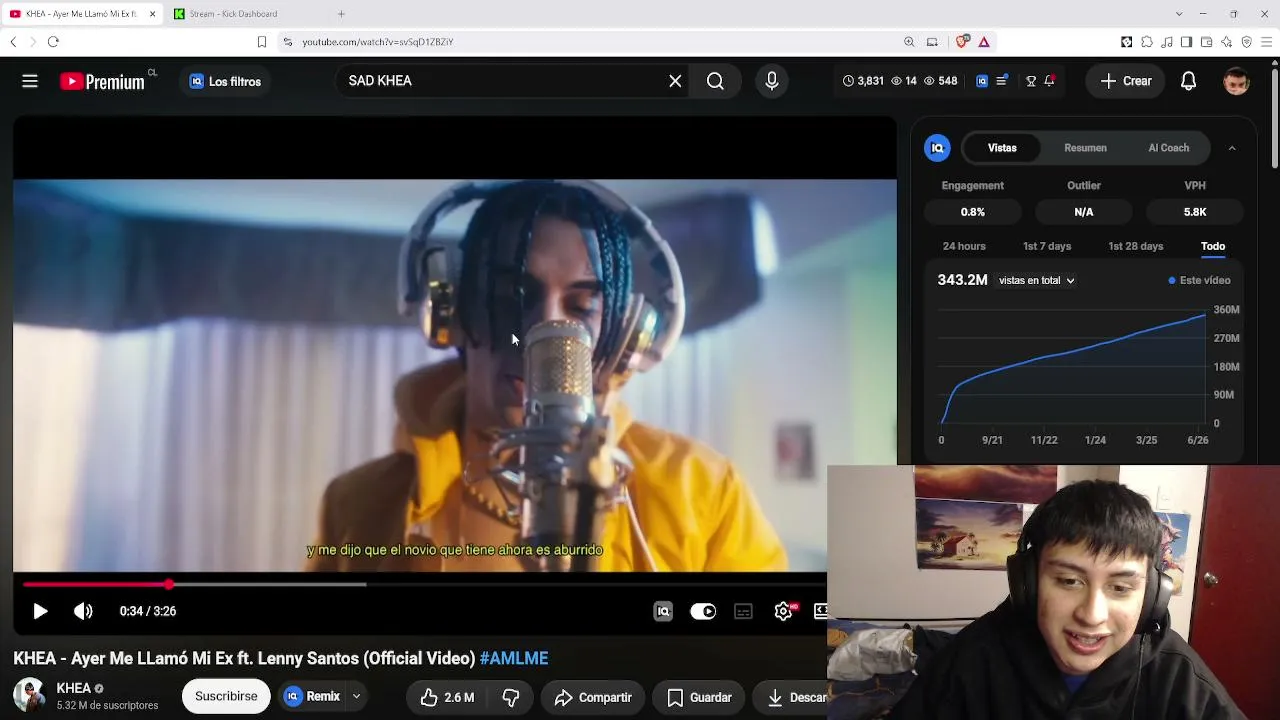Play the video
The width and height of the screenshot is (1280, 720).
tap(40, 611)
